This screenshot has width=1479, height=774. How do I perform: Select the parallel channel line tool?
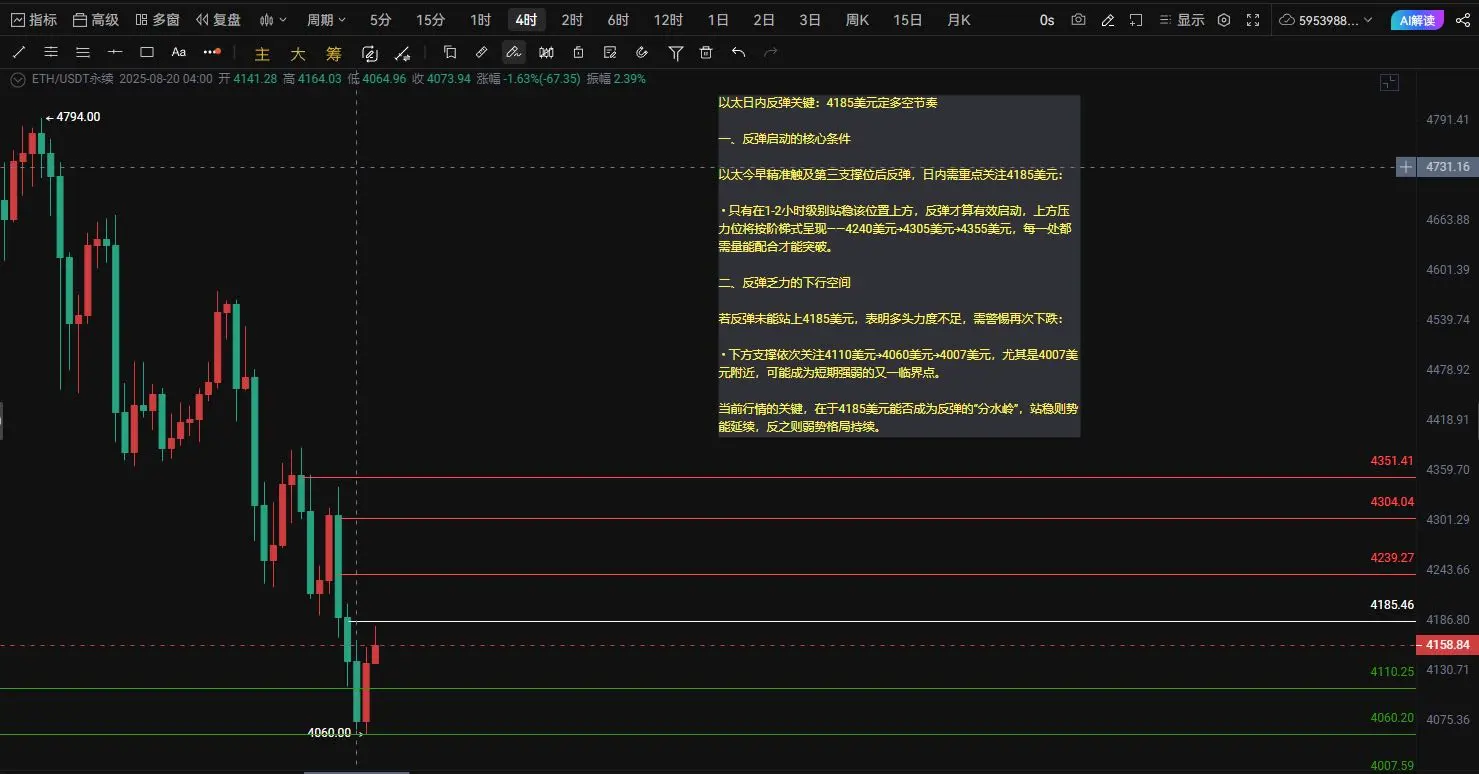[x=51, y=52]
